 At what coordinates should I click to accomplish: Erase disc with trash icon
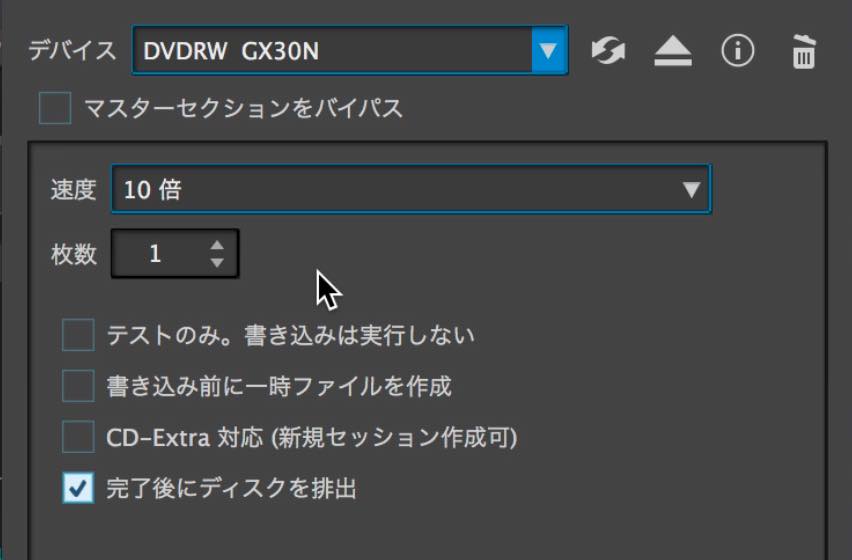(x=804, y=52)
